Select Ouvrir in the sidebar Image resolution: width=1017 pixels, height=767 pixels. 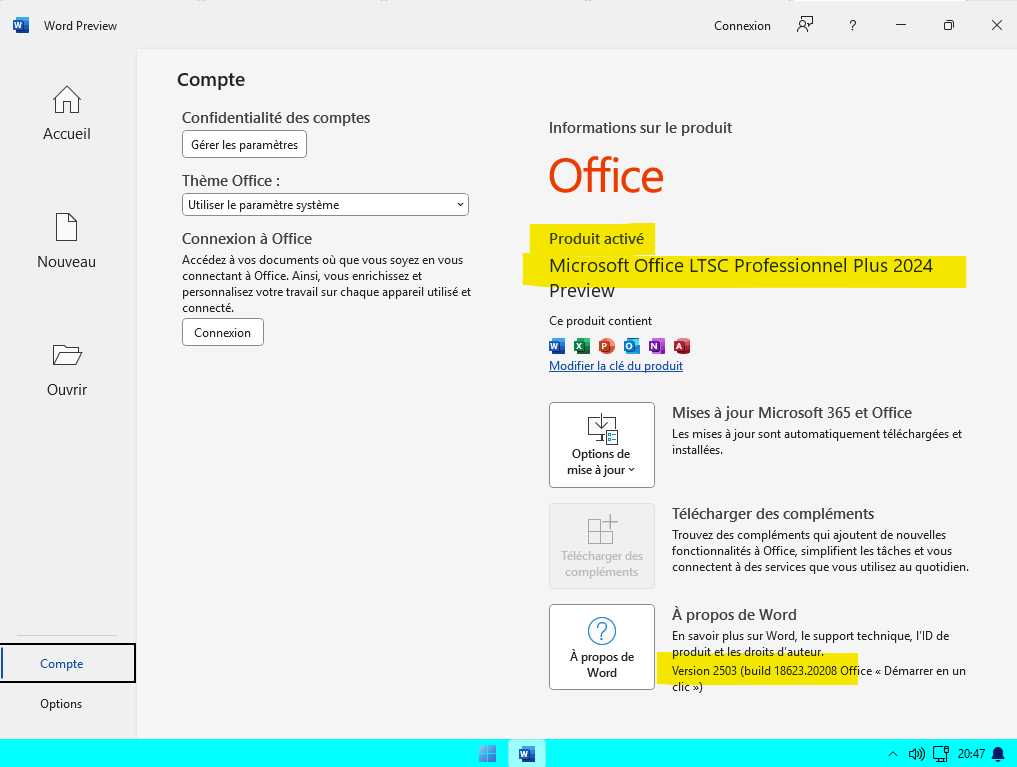(x=67, y=370)
